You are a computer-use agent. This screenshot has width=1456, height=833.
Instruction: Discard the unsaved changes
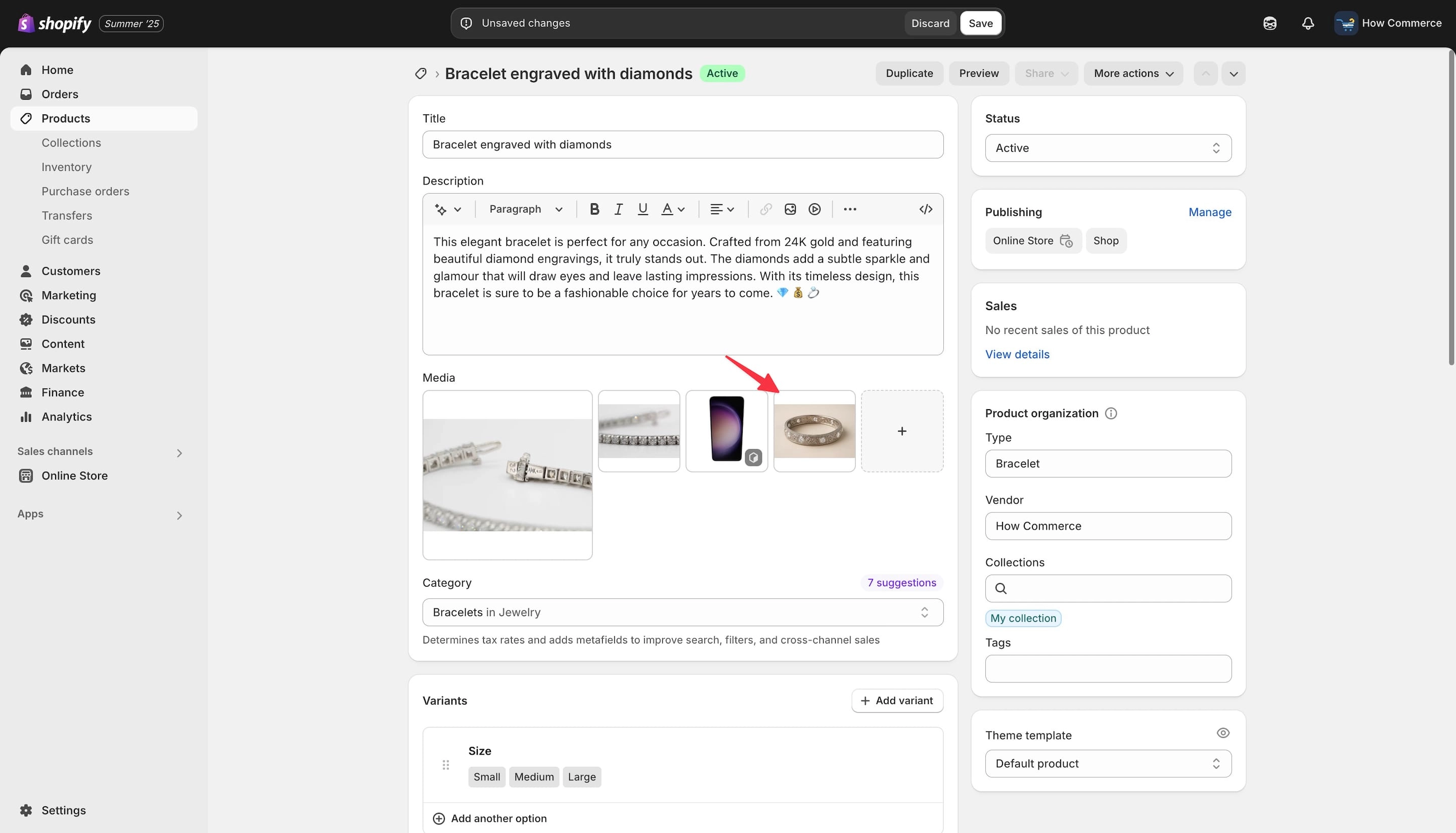930,23
